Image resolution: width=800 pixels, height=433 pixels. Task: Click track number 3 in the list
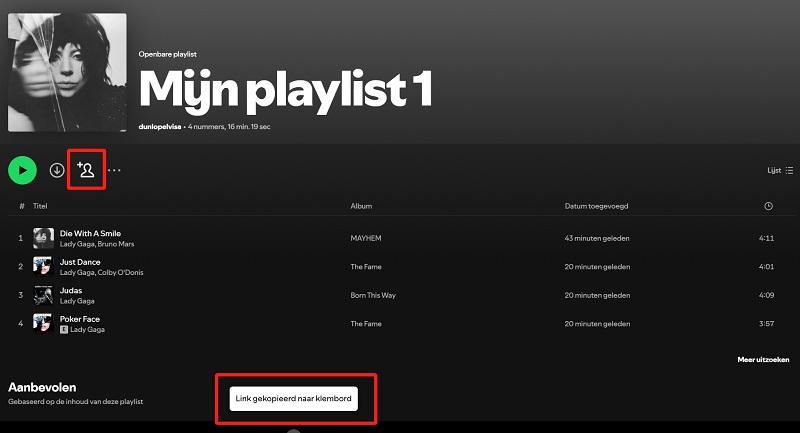20,295
